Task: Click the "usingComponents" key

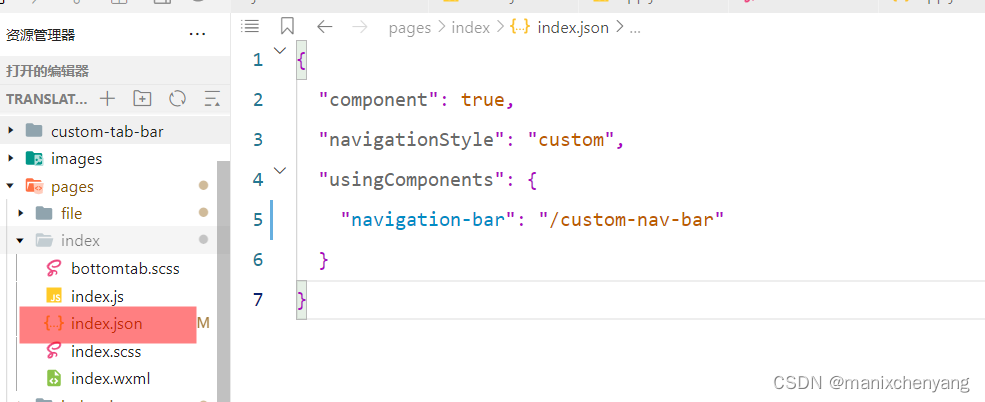Action: tap(412, 180)
